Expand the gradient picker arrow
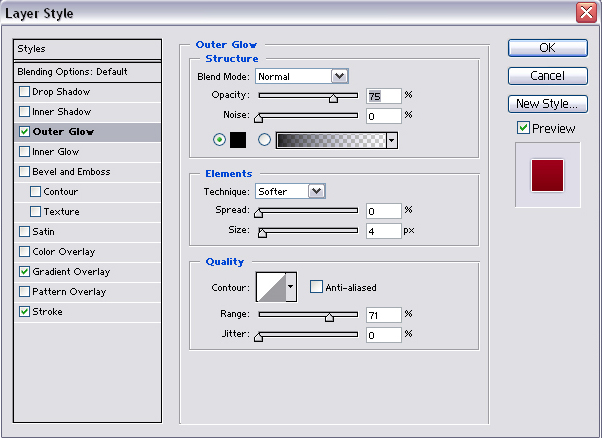This screenshot has height=438, width=602. point(392,141)
